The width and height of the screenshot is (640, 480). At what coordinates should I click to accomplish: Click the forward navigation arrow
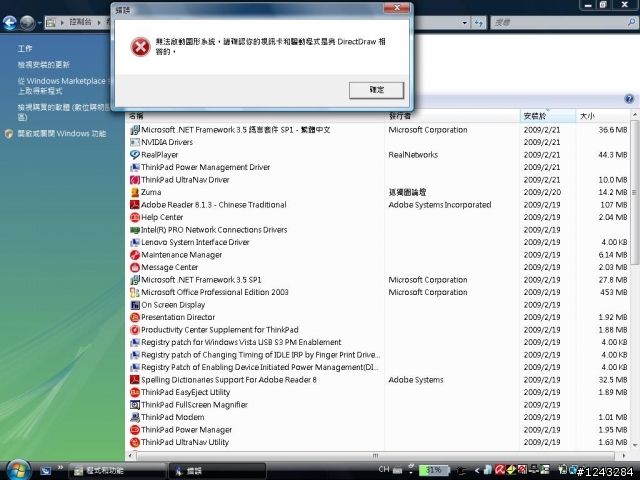tap(27, 23)
